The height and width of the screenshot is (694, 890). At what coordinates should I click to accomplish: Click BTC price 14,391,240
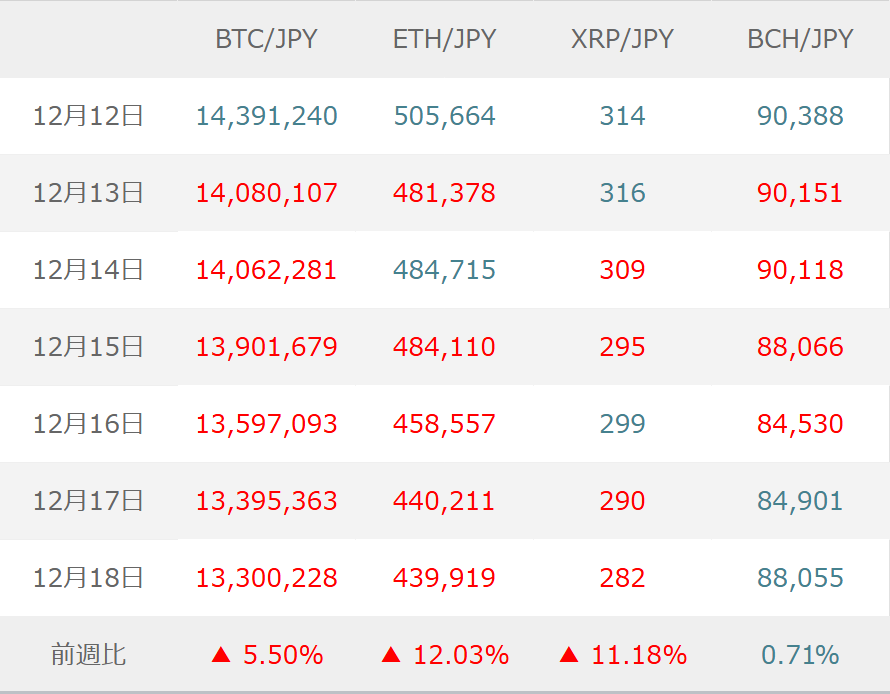click(x=266, y=116)
